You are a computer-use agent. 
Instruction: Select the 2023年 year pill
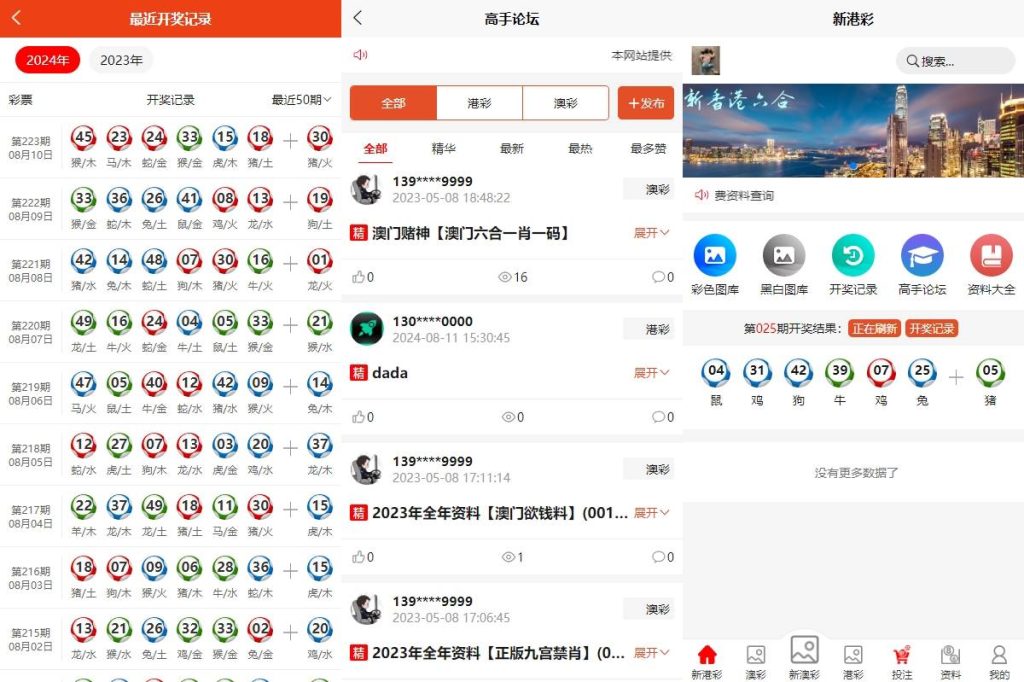(x=121, y=60)
